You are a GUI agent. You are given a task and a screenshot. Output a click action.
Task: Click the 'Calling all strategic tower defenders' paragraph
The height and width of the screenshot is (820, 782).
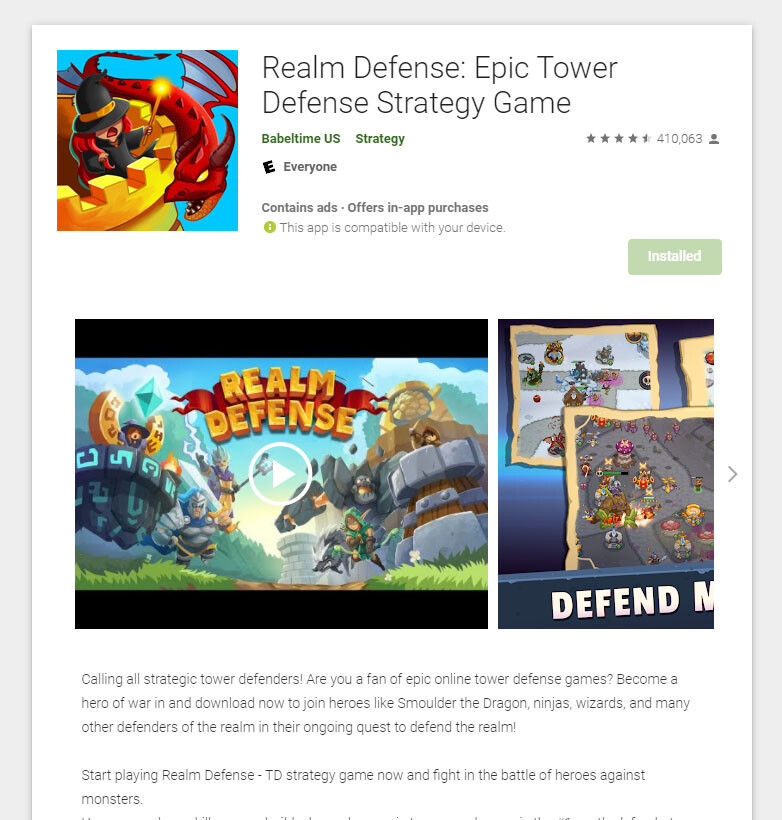(x=386, y=703)
